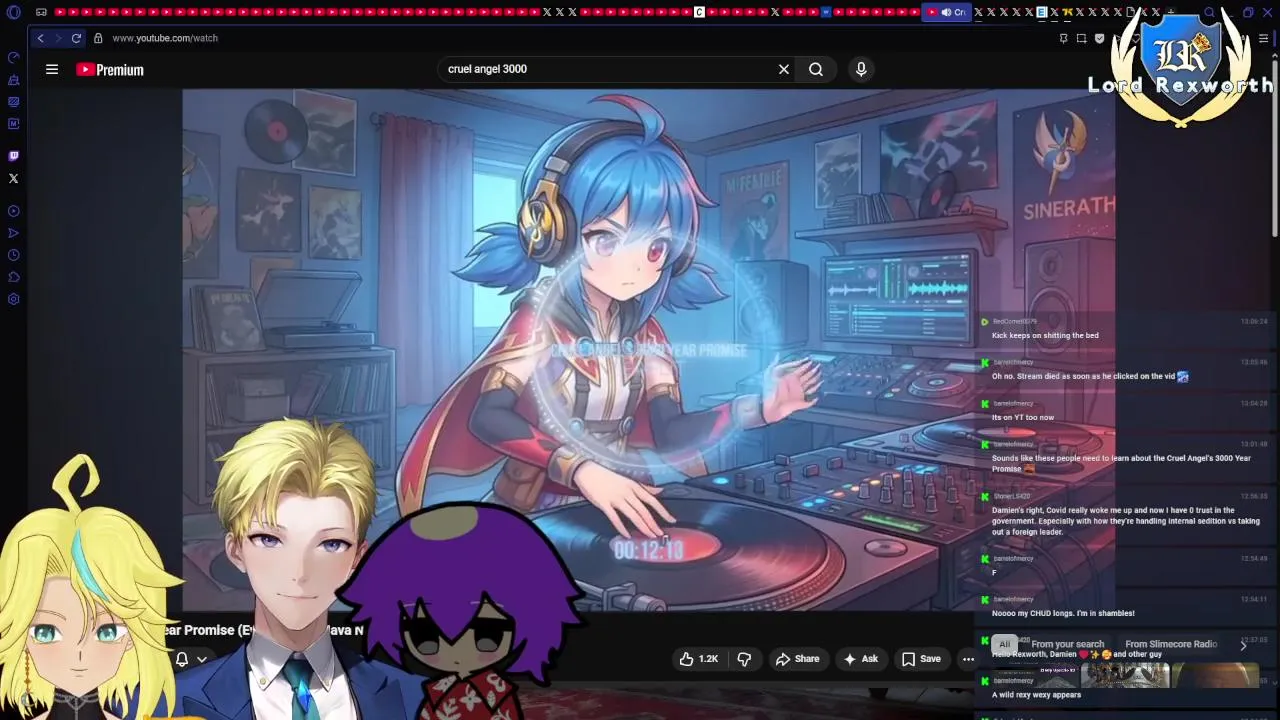Save the video to a playlist
Screen dimensions: 1280x720
pos(921,659)
